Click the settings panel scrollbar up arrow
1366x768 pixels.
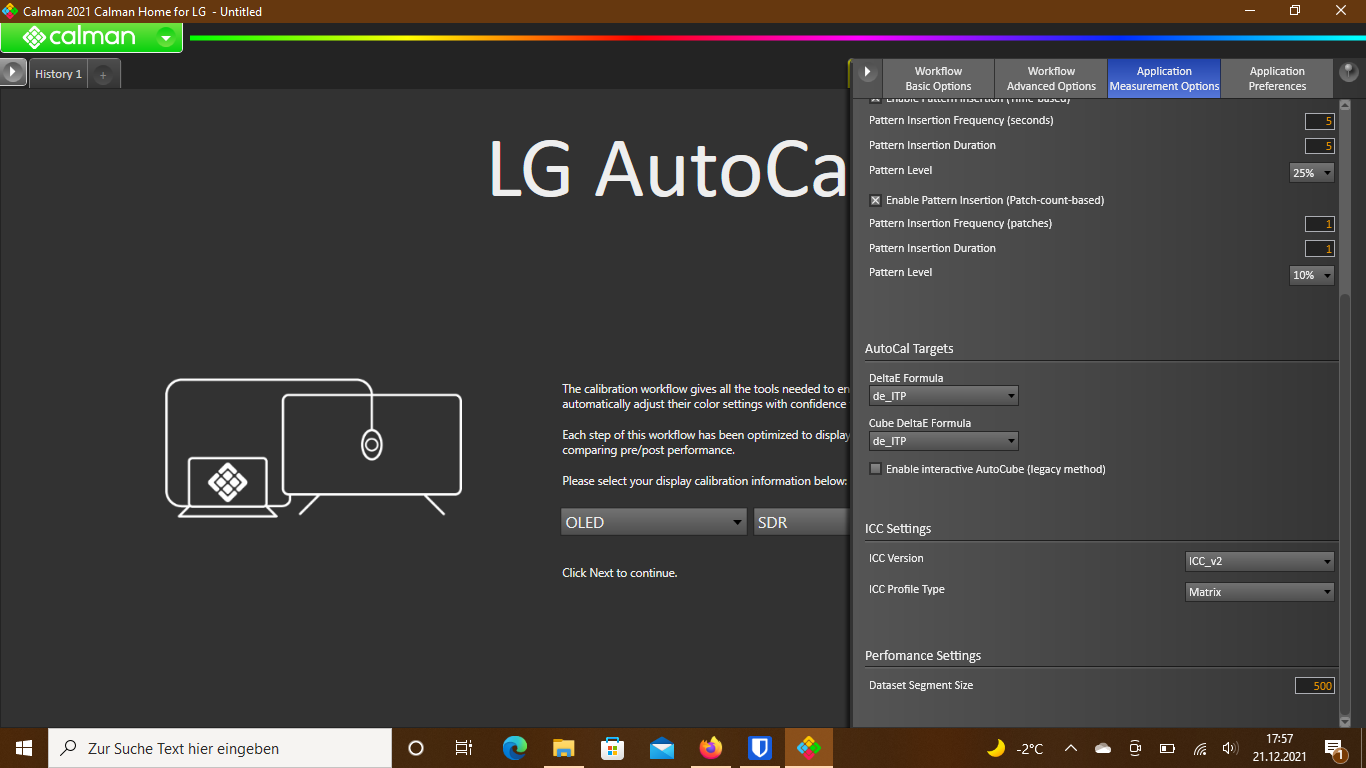[x=1344, y=104]
